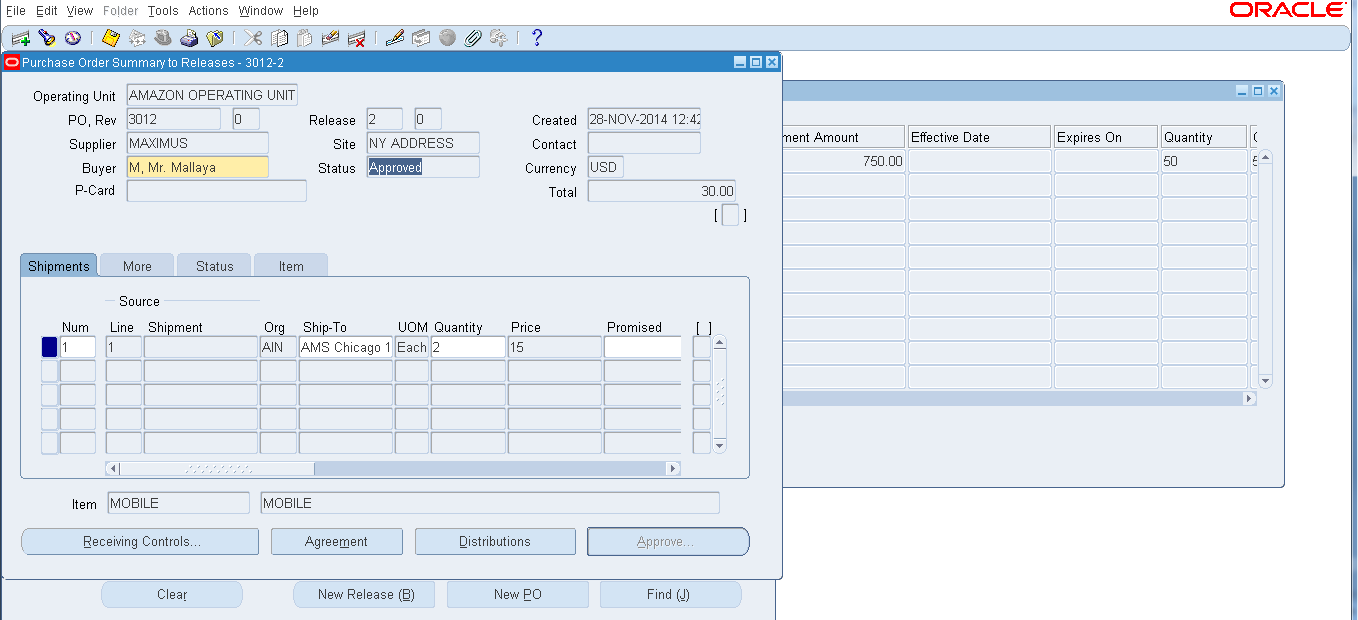Click the Attachments paperclip icon
The width and height of the screenshot is (1358, 620).
[x=473, y=38]
